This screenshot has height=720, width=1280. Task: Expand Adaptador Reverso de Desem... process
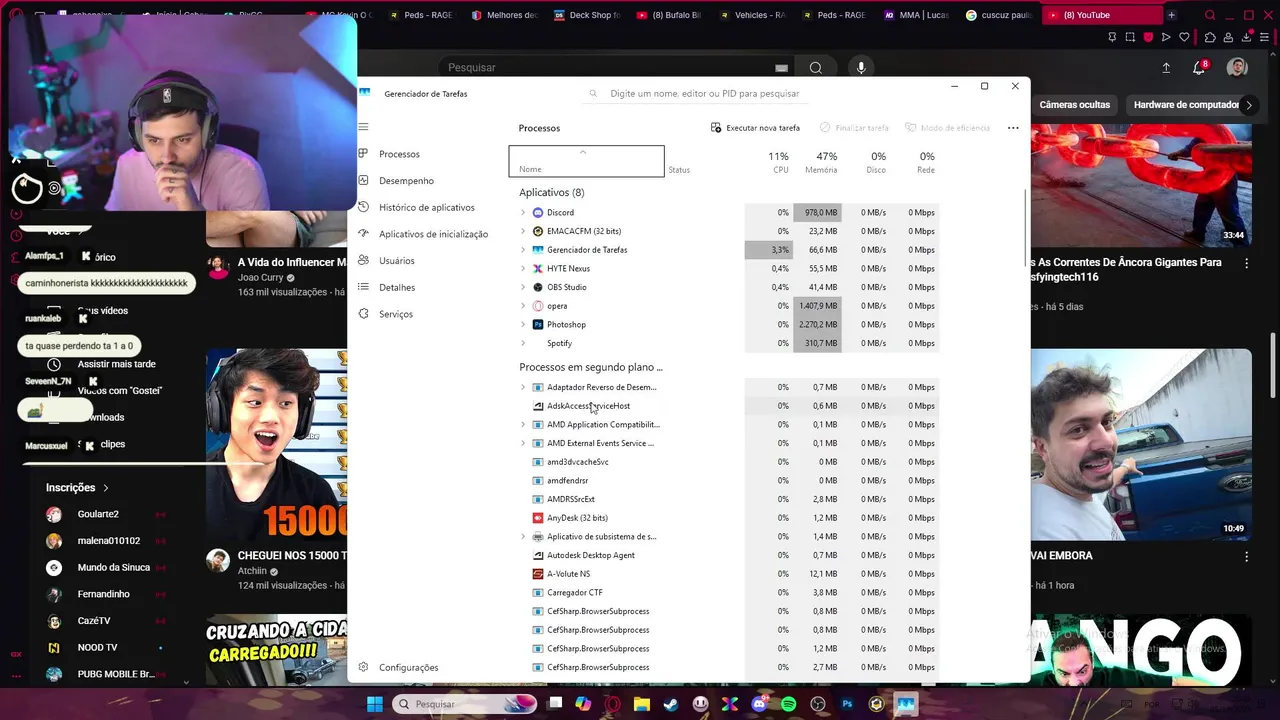tap(523, 387)
